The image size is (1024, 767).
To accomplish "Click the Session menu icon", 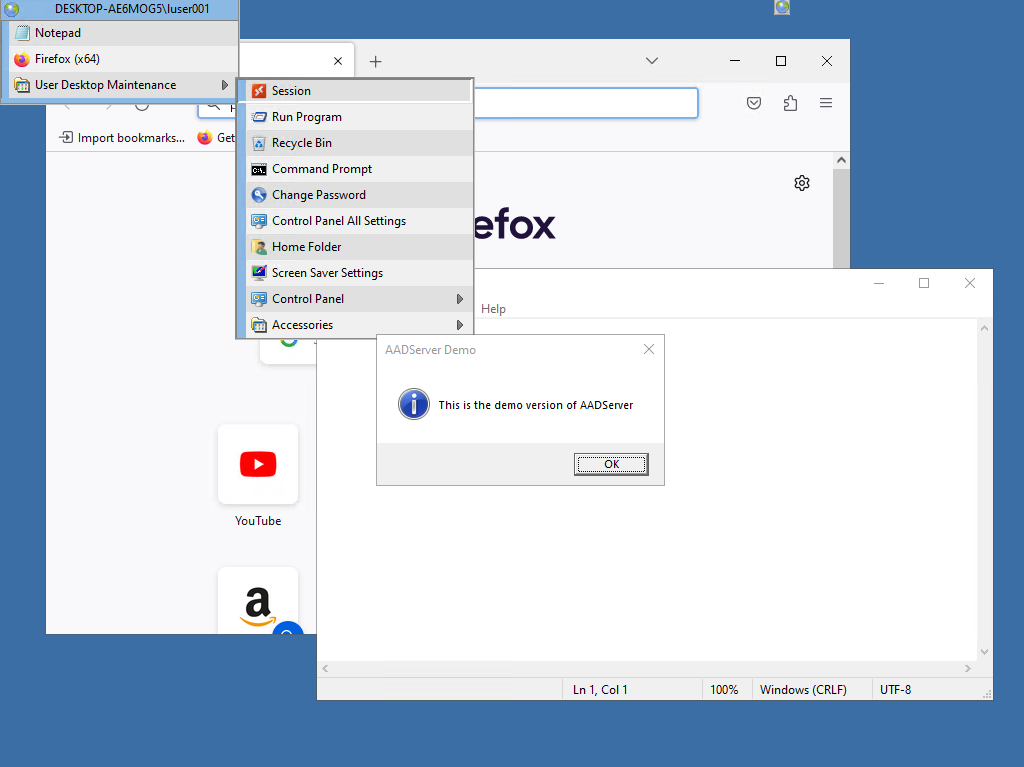I will click(259, 91).
